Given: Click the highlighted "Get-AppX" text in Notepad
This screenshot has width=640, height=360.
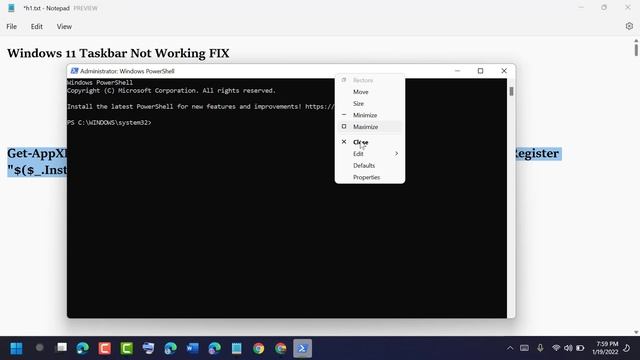Looking at the screenshot, I should 37,153.
